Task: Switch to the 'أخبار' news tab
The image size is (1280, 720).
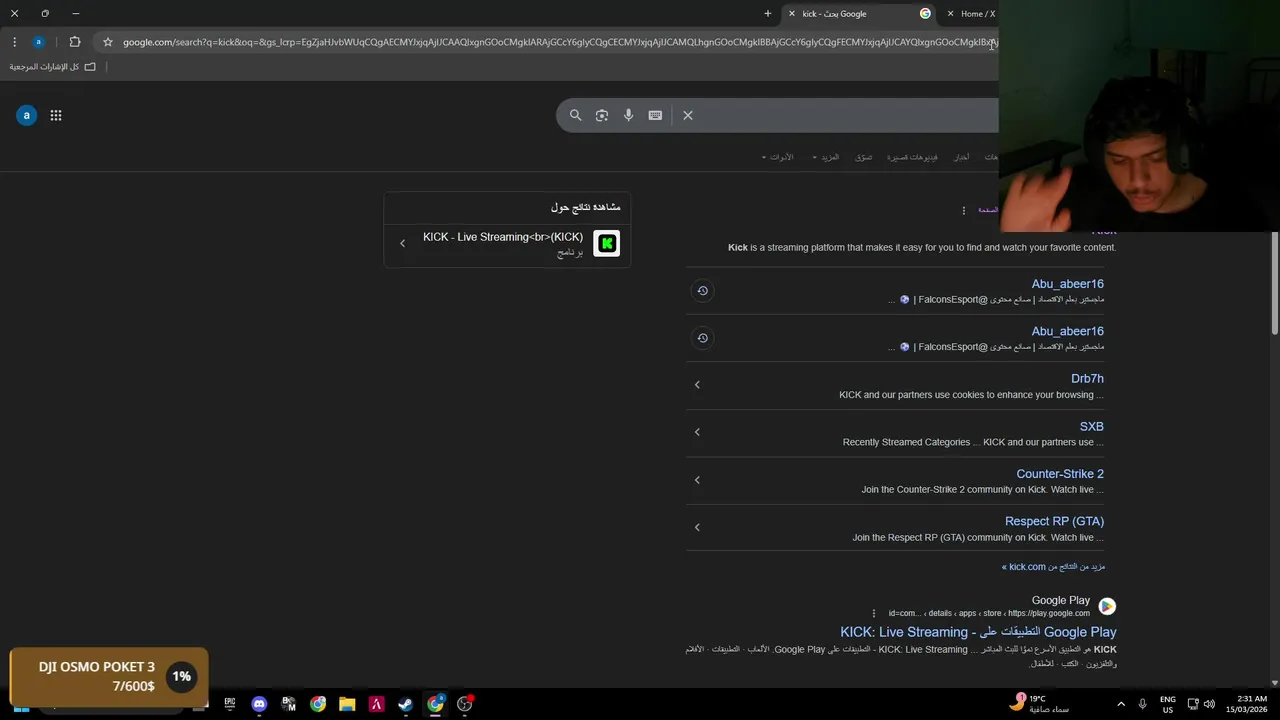Action: click(961, 157)
